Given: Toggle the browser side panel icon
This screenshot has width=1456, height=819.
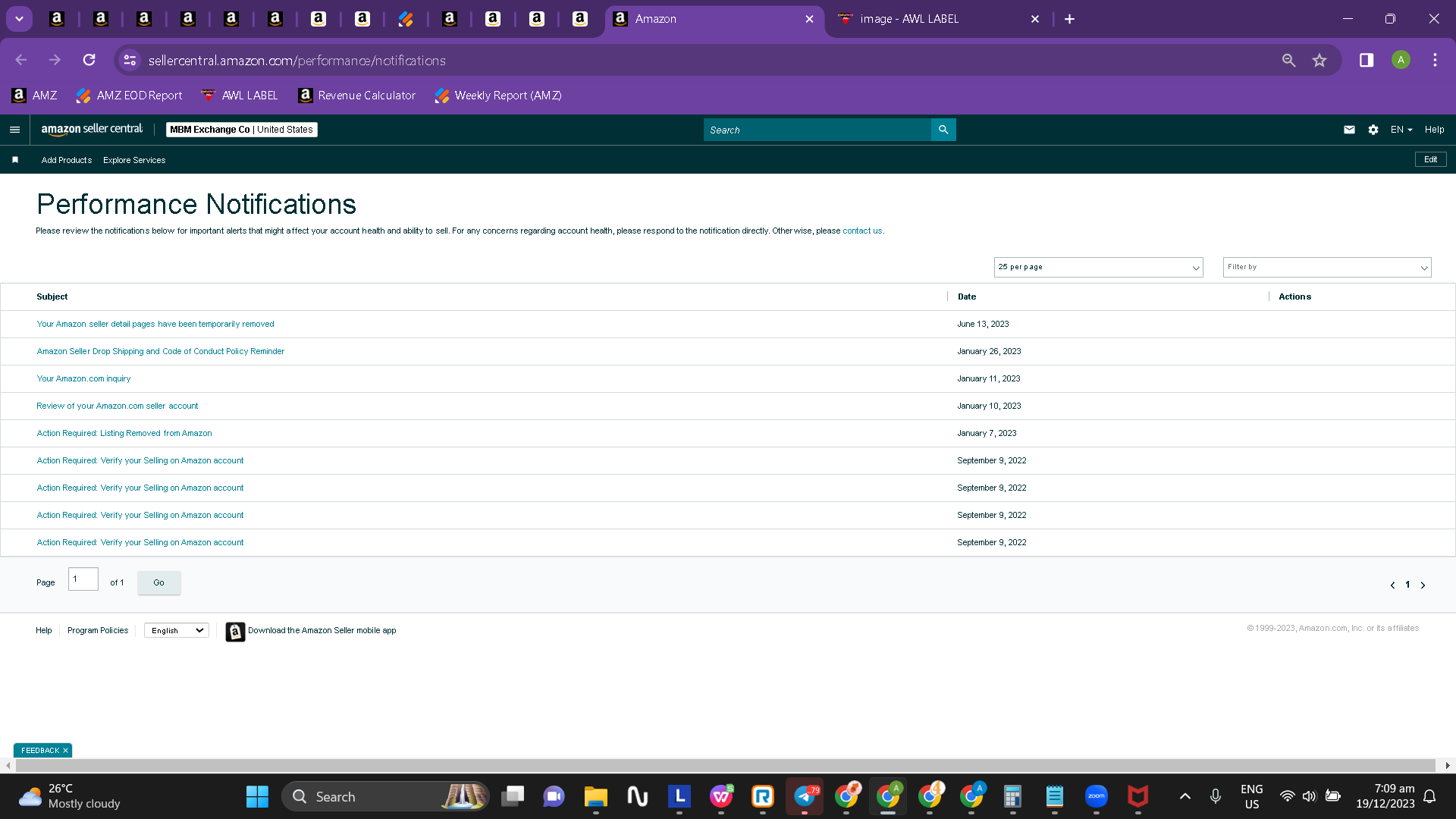Looking at the screenshot, I should pyautogui.click(x=1367, y=60).
